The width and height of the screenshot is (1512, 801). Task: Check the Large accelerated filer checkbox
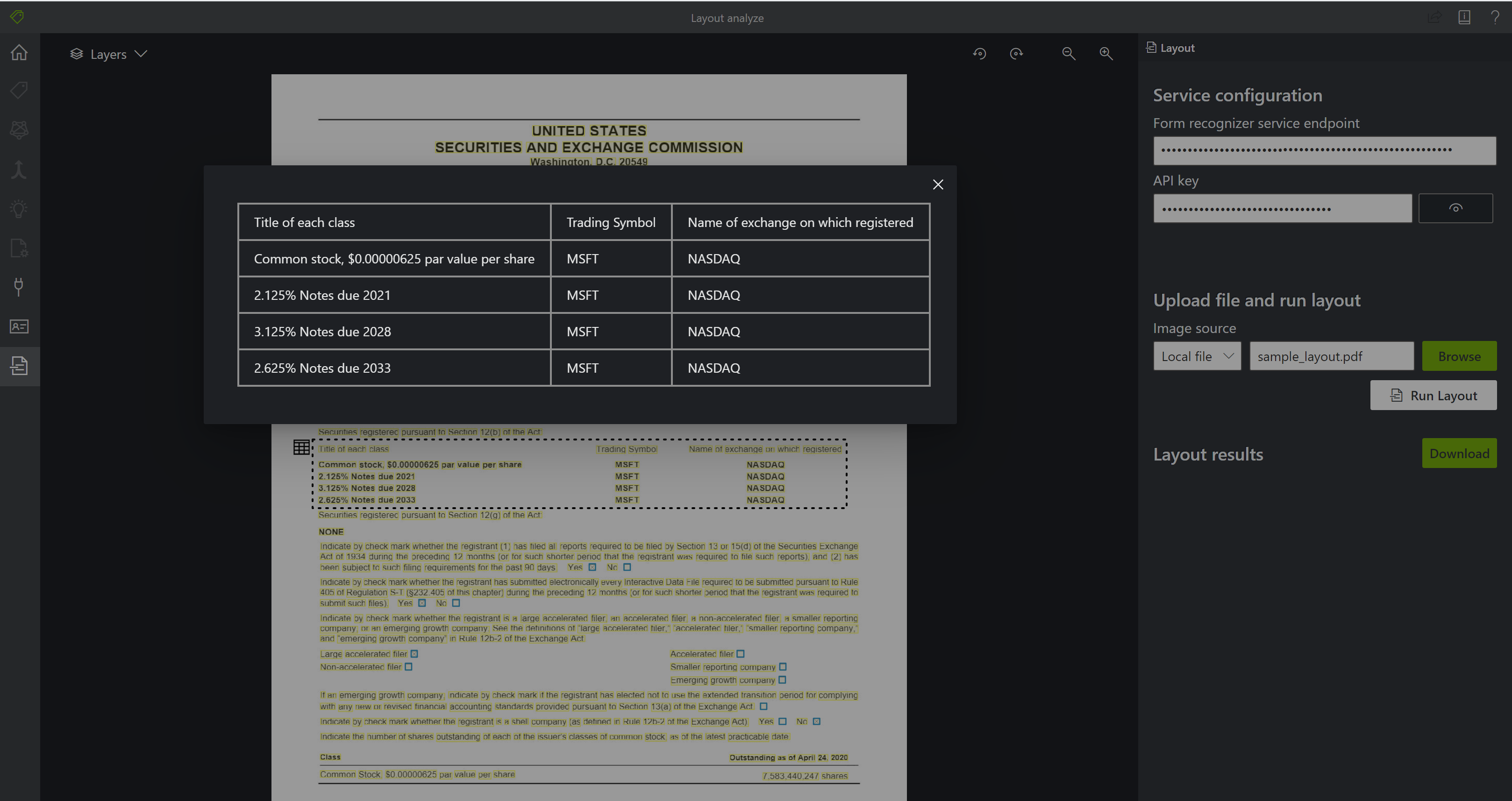click(414, 654)
